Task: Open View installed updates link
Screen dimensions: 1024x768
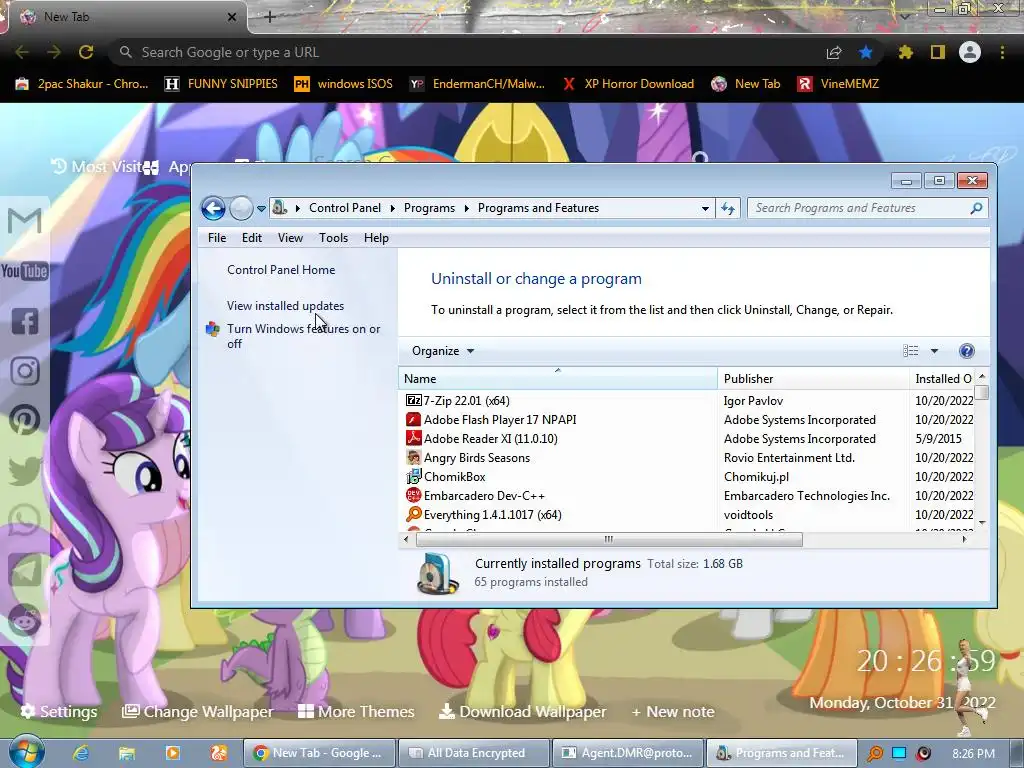Action: point(285,306)
